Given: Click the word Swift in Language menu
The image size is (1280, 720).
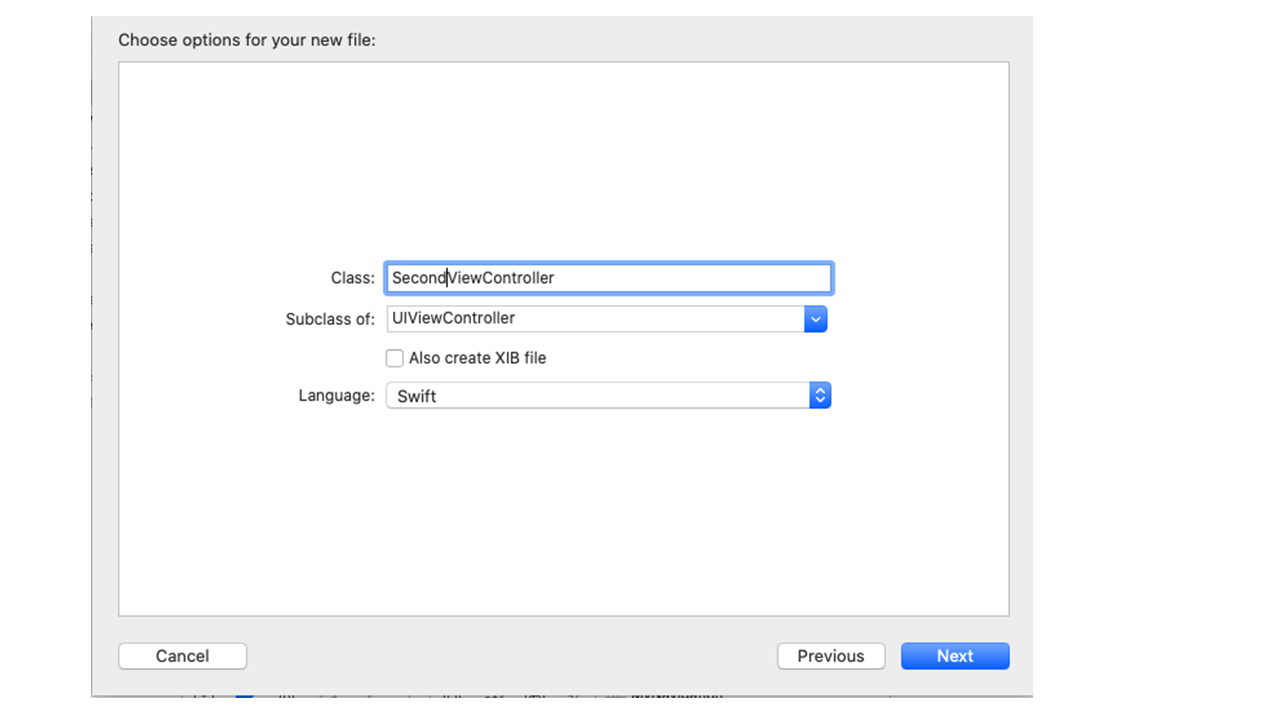Looking at the screenshot, I should click(417, 396).
